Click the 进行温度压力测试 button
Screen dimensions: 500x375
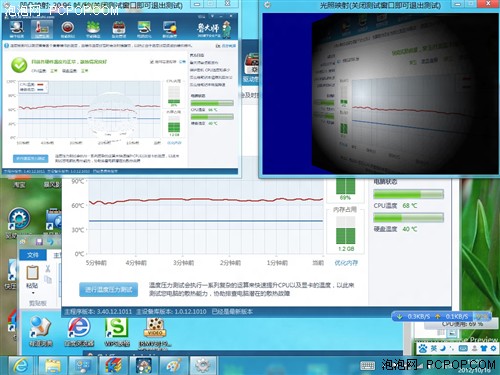(109, 289)
